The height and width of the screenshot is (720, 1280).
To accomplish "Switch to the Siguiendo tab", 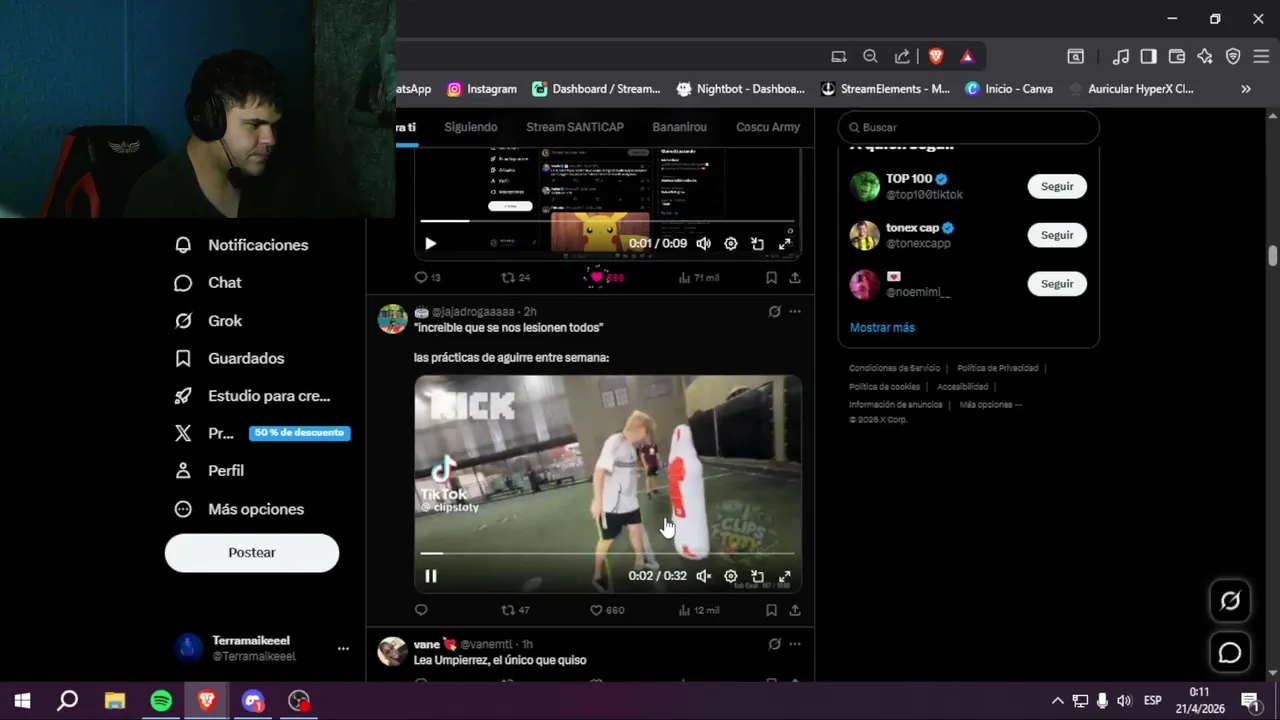I will coord(470,127).
